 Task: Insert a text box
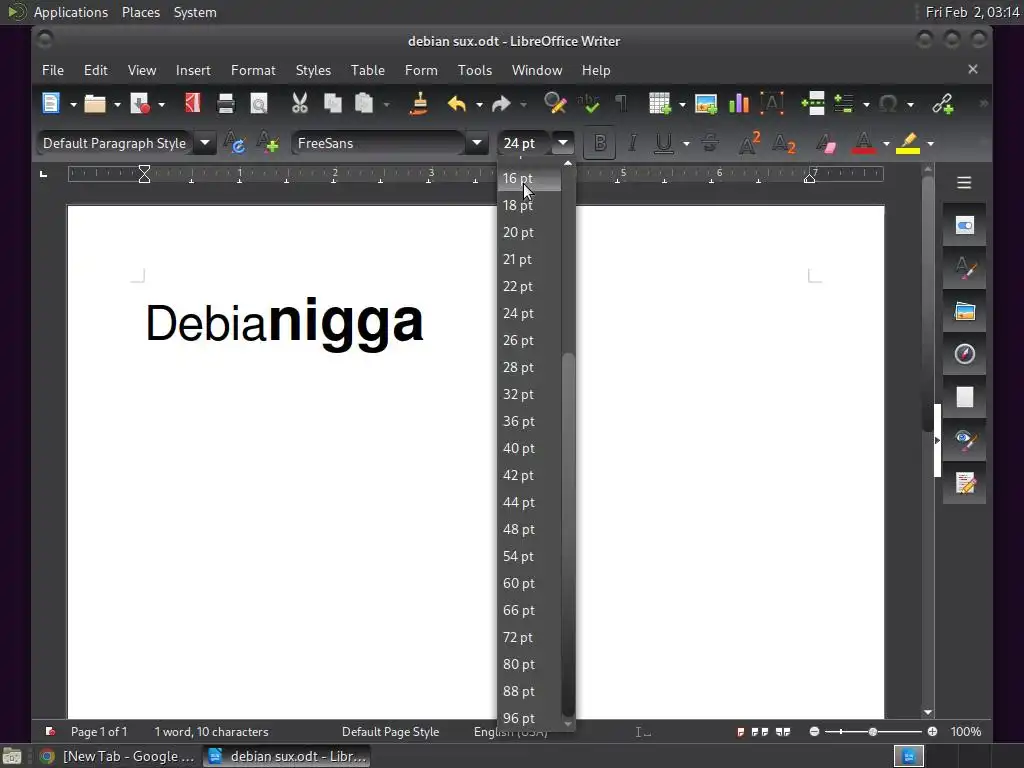(x=772, y=103)
